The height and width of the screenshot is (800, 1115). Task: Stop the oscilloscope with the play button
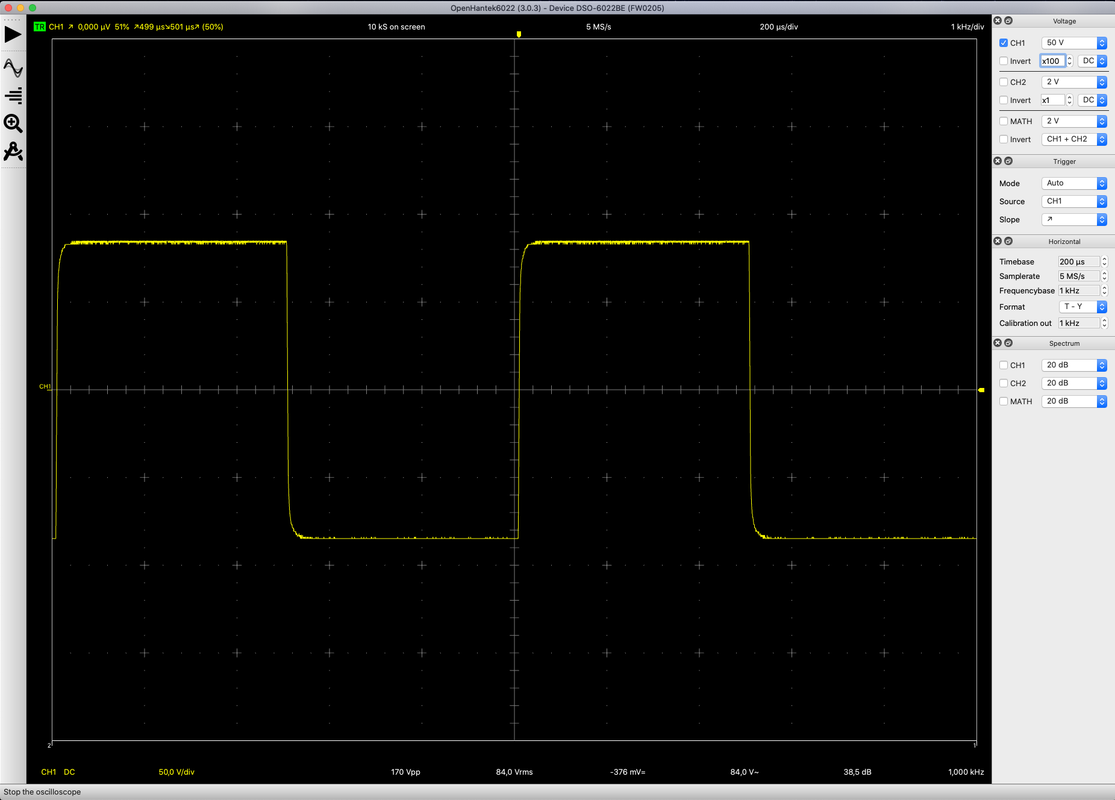[13, 34]
